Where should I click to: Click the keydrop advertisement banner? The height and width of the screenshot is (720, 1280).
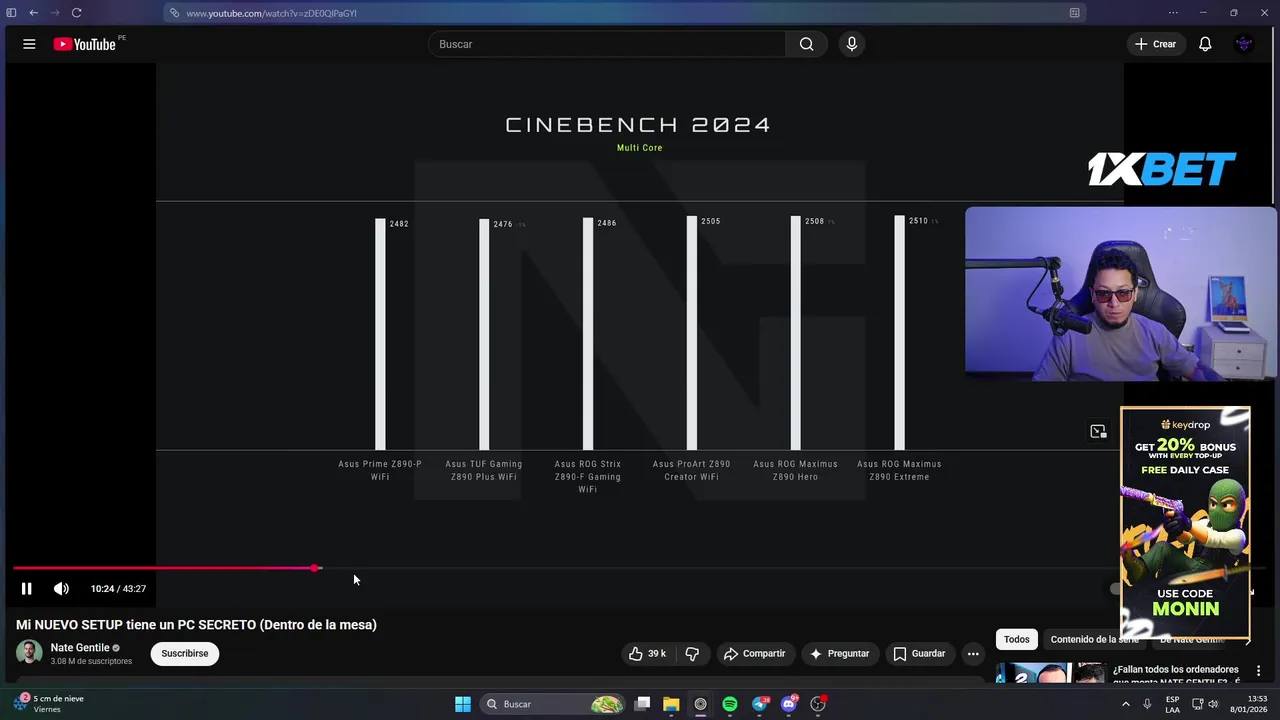click(x=1185, y=522)
